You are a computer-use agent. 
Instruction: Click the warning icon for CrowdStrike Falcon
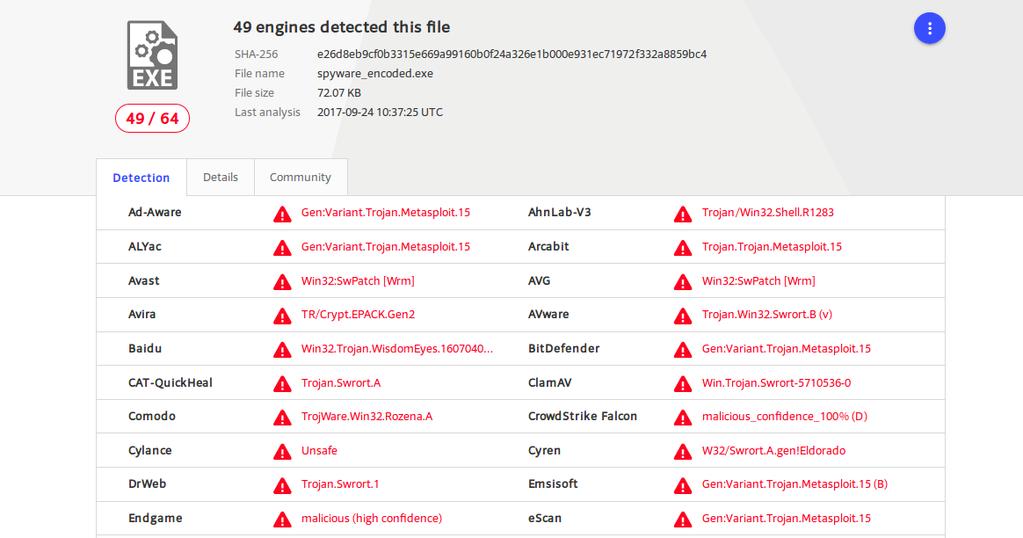[x=682, y=417]
